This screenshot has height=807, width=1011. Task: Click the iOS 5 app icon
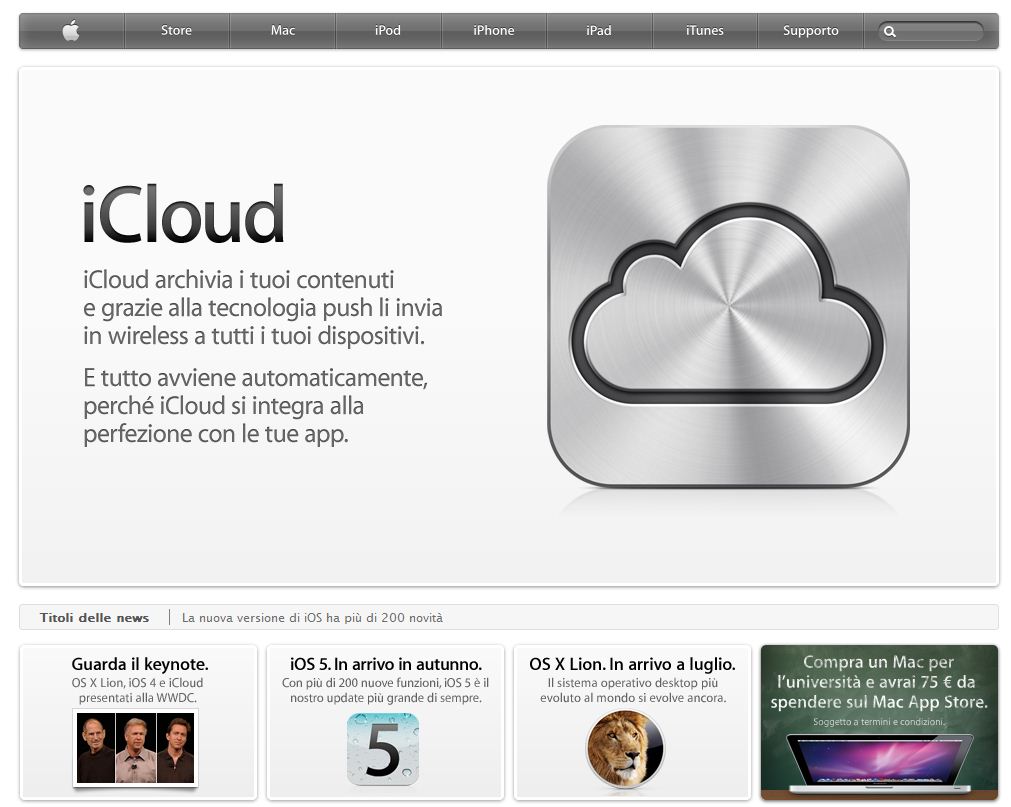tap(383, 749)
